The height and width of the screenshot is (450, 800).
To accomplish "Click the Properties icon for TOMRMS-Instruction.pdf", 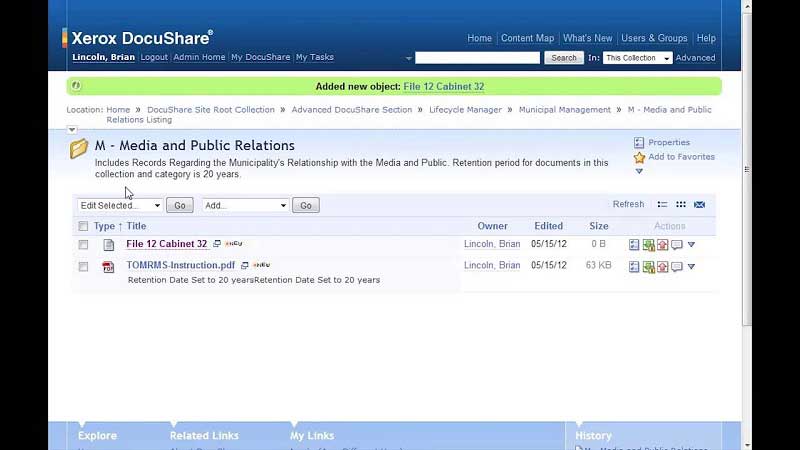I will pyautogui.click(x=634, y=266).
